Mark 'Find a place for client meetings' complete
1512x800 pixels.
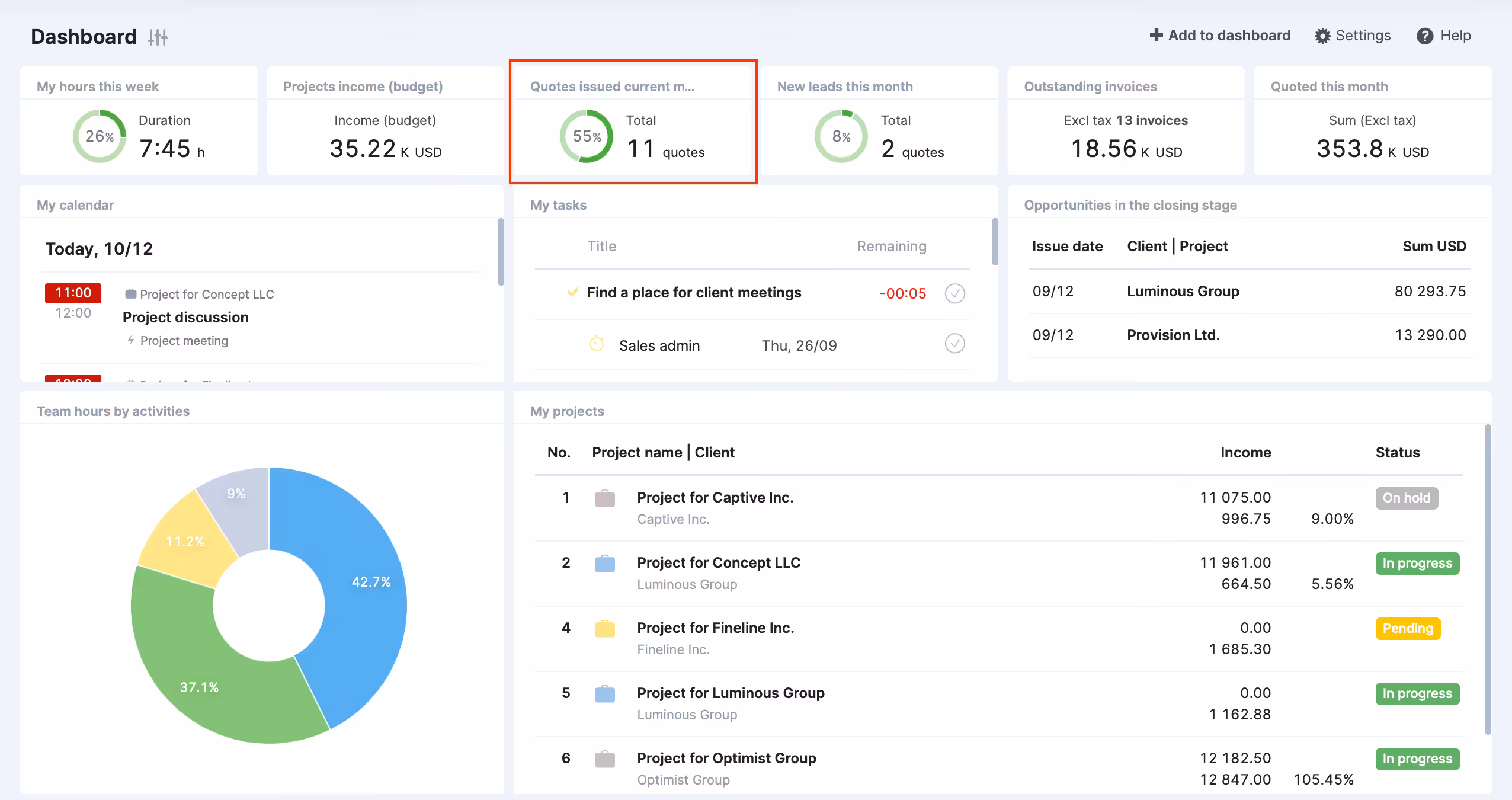pos(954,293)
